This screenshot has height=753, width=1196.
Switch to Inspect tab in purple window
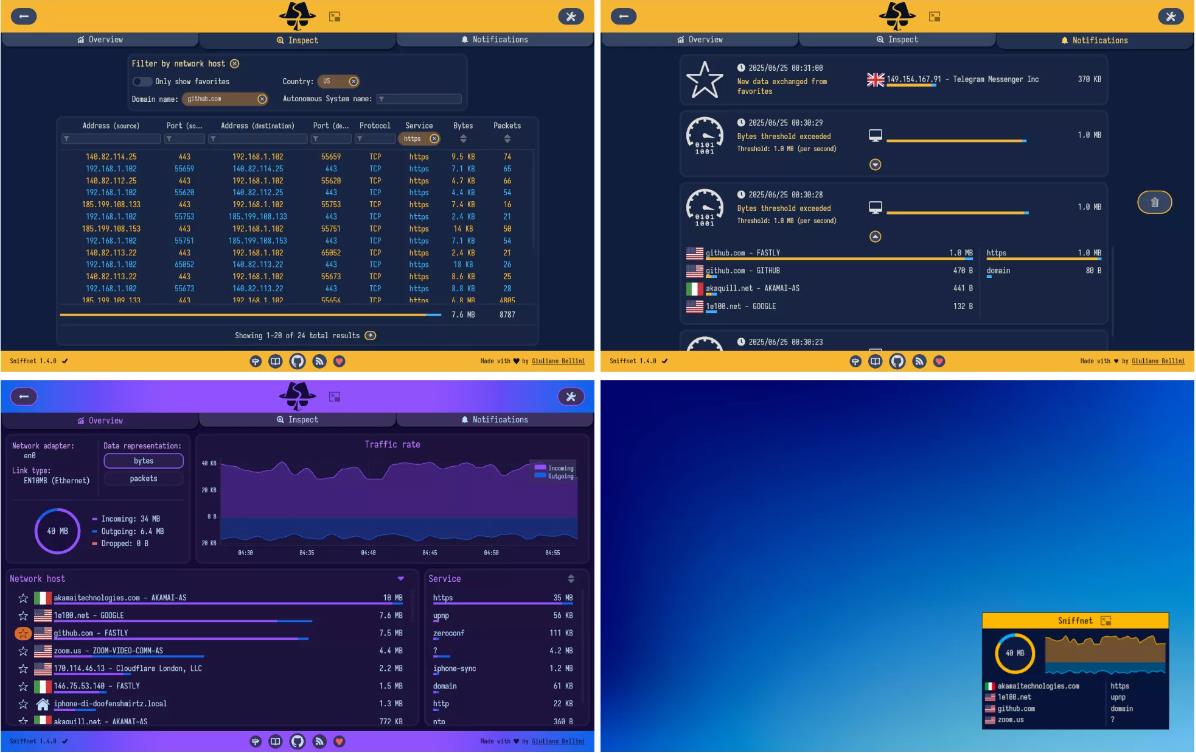[297, 420]
